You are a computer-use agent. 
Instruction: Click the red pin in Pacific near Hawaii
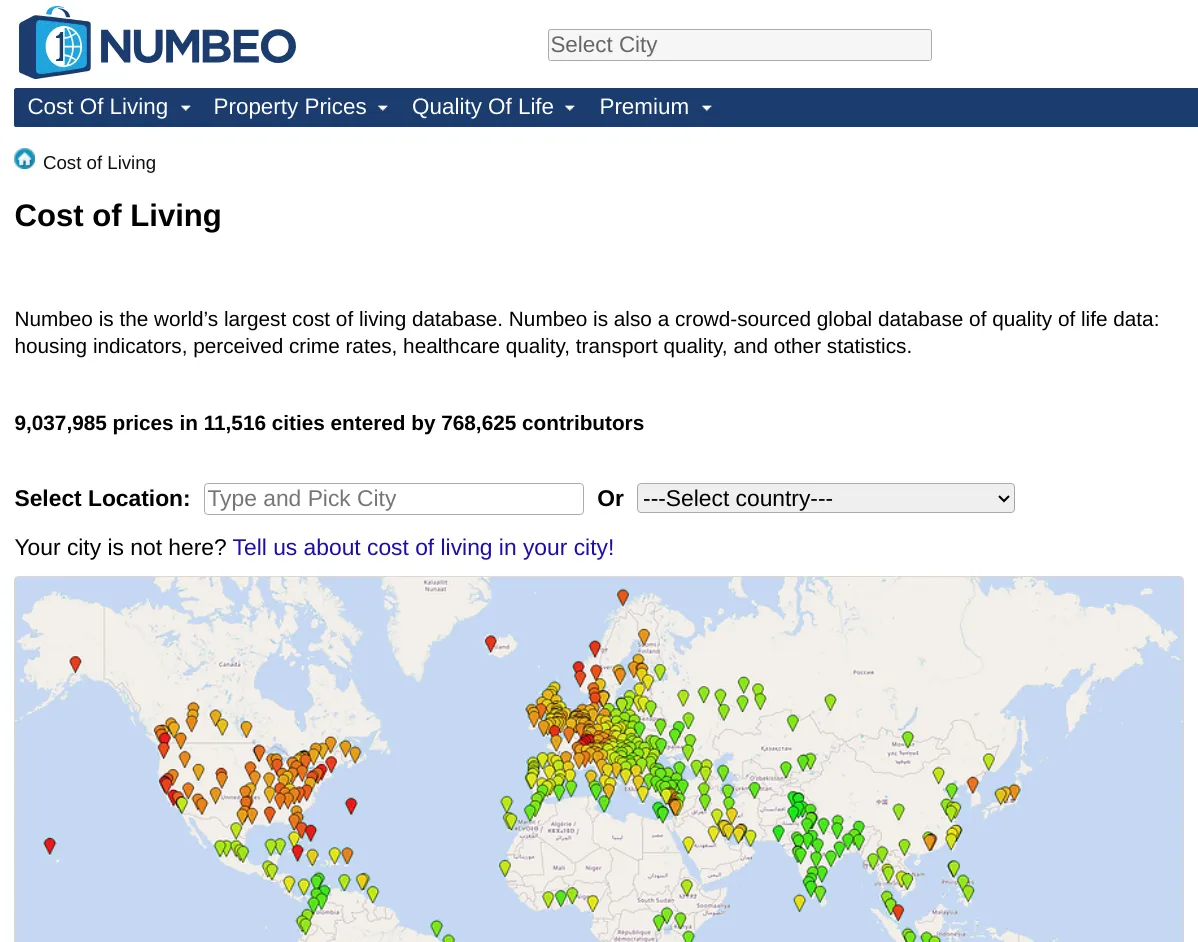pyautogui.click(x=50, y=845)
